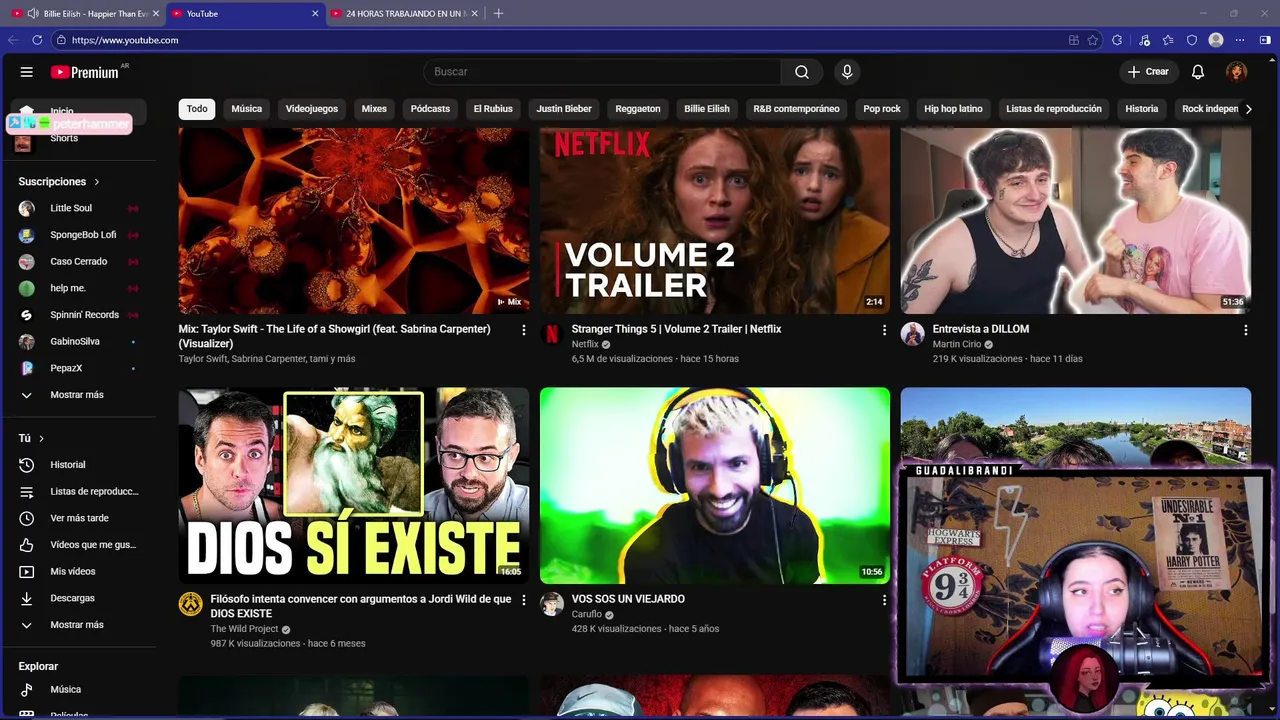Click the Crear button

tap(1148, 72)
